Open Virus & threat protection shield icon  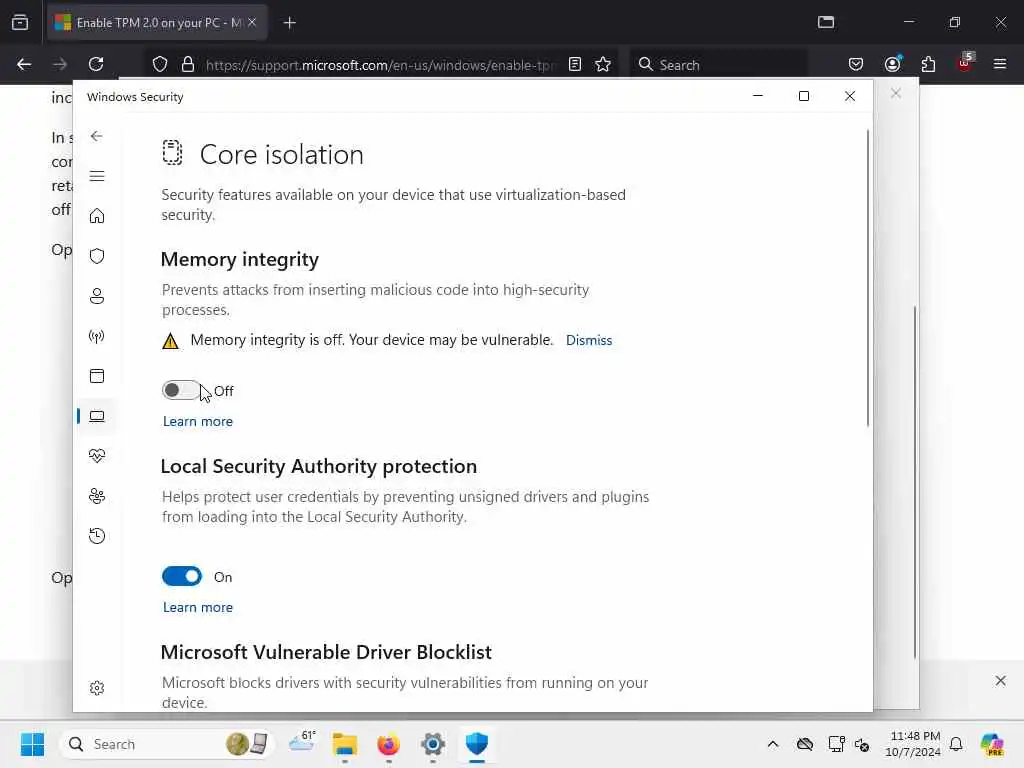(97, 256)
